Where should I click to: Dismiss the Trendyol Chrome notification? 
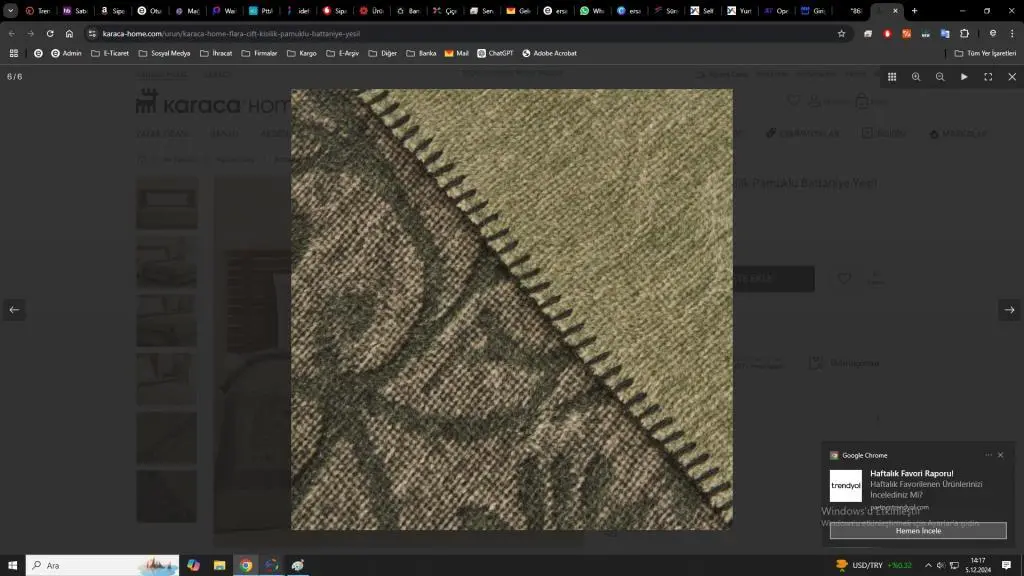click(1000, 455)
